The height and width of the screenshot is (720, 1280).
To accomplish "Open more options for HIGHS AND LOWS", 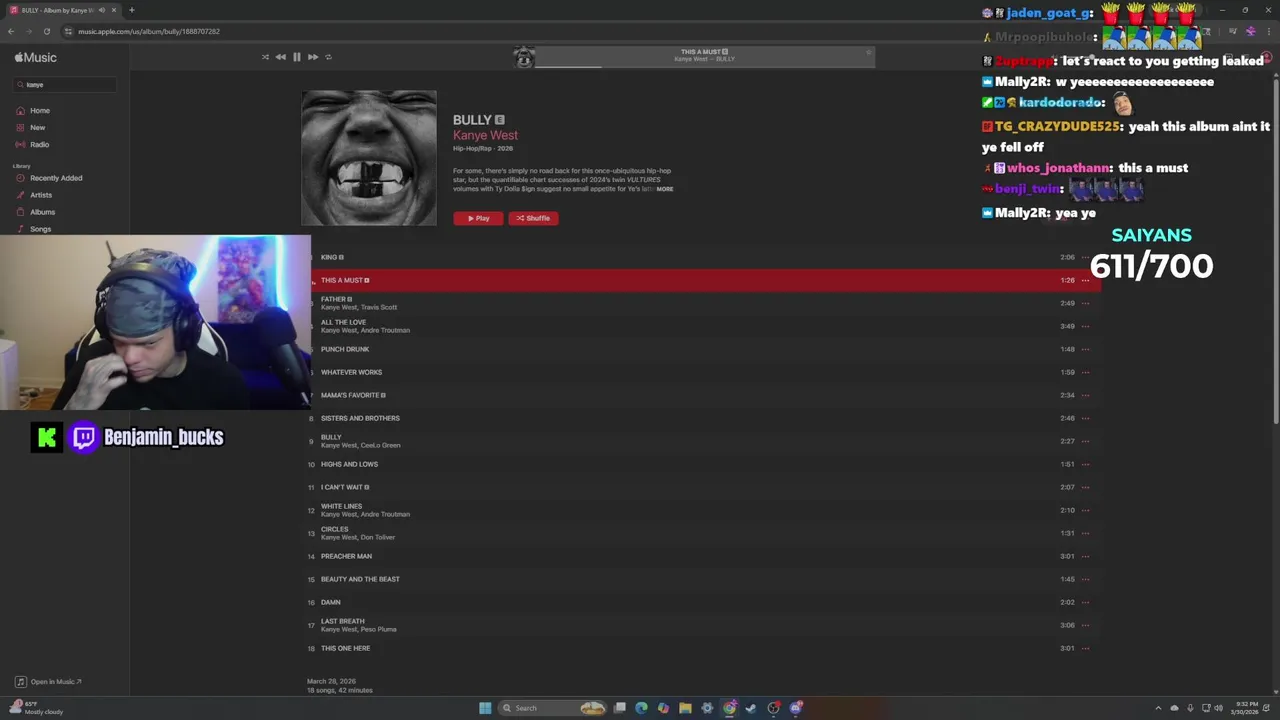I will (x=1085, y=464).
